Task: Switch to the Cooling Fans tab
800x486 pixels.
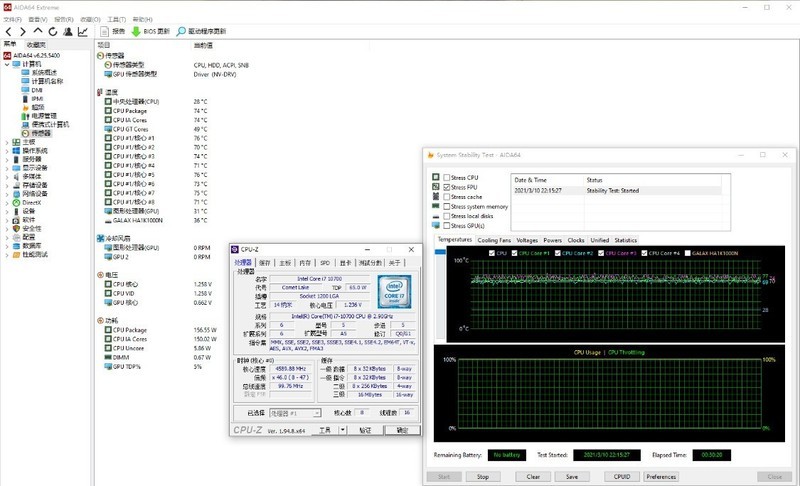Action: click(494, 240)
